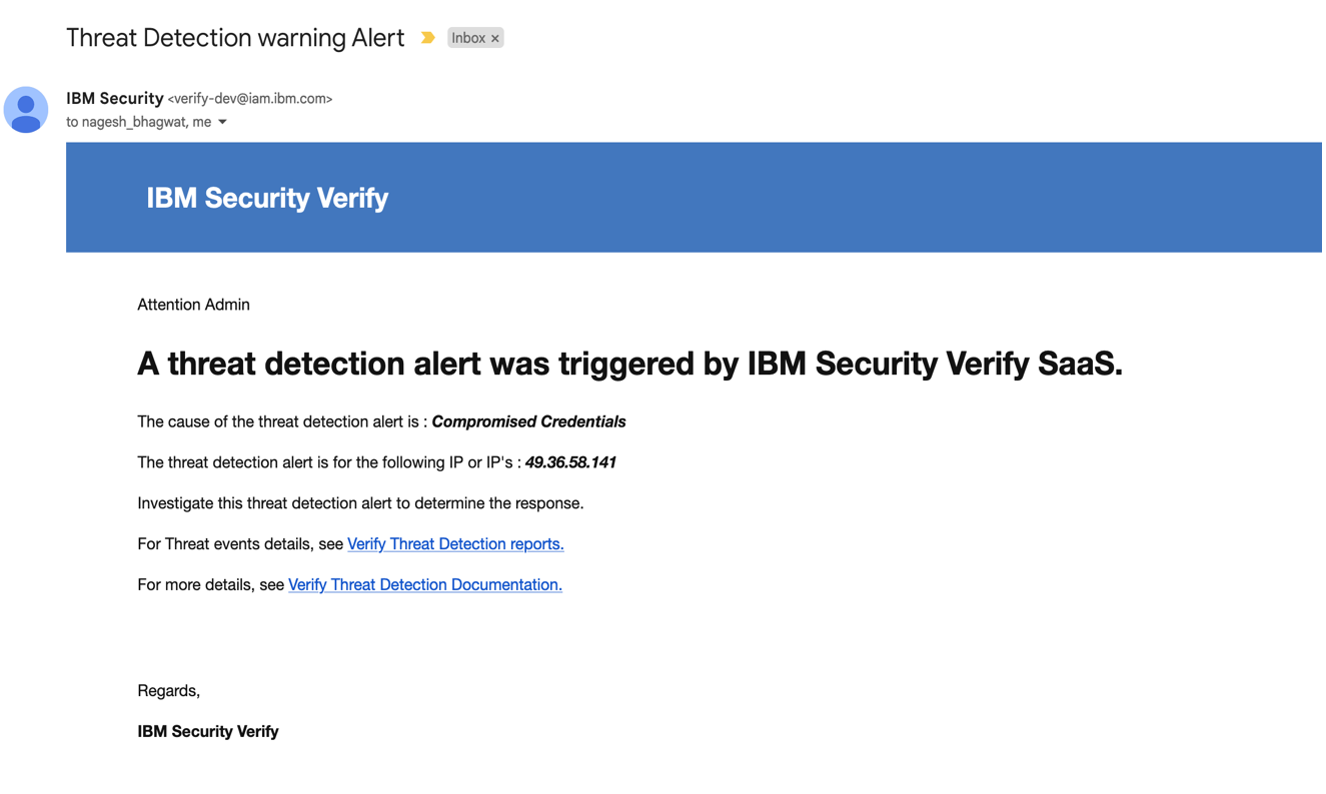Click the Compromised Credentials text
Image resolution: width=1326 pixels, height=794 pixels.
528,422
